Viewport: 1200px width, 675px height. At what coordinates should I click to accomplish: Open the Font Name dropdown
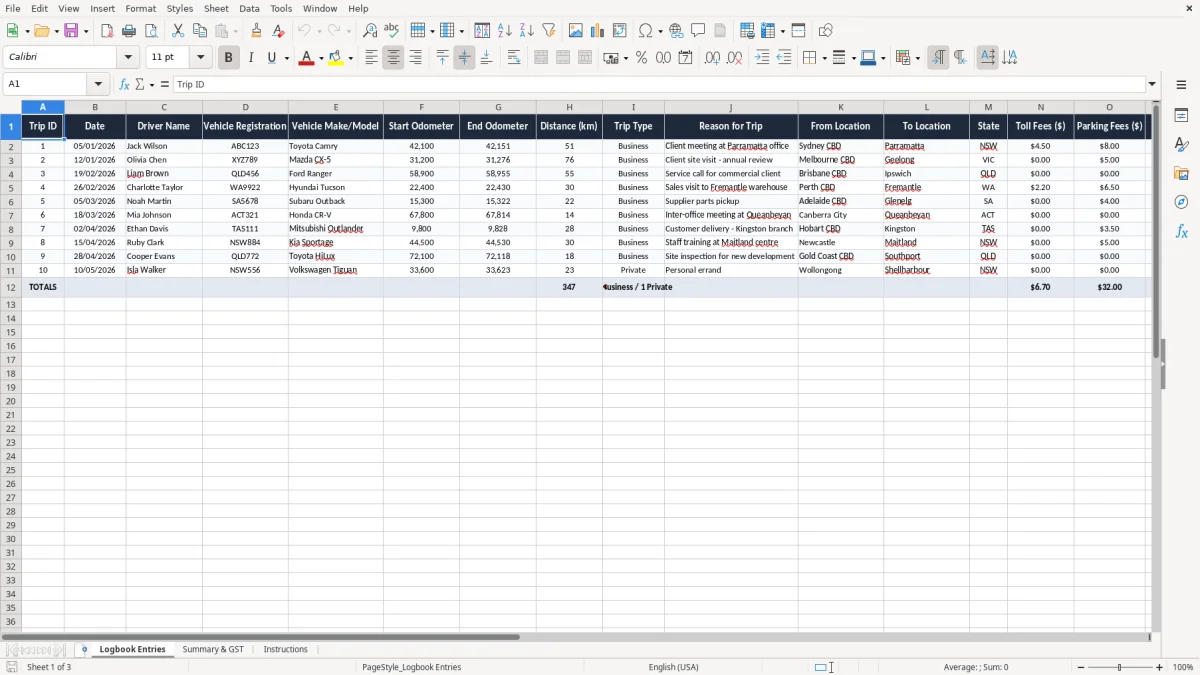tap(128, 58)
